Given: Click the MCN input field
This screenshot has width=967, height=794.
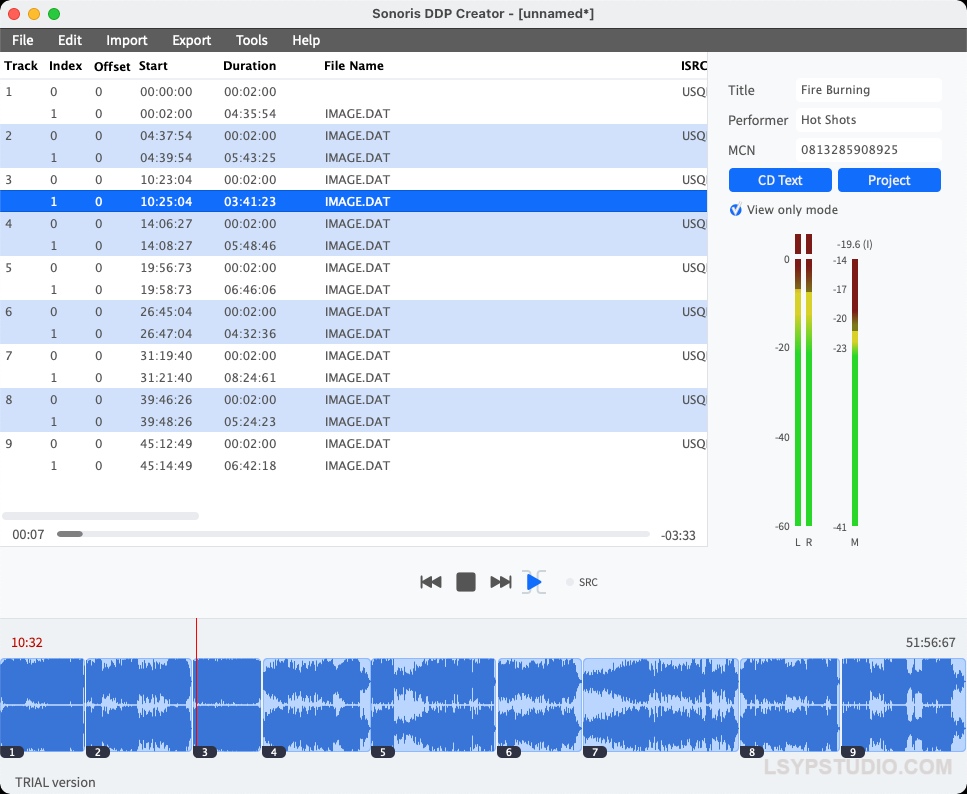Looking at the screenshot, I should coord(868,150).
